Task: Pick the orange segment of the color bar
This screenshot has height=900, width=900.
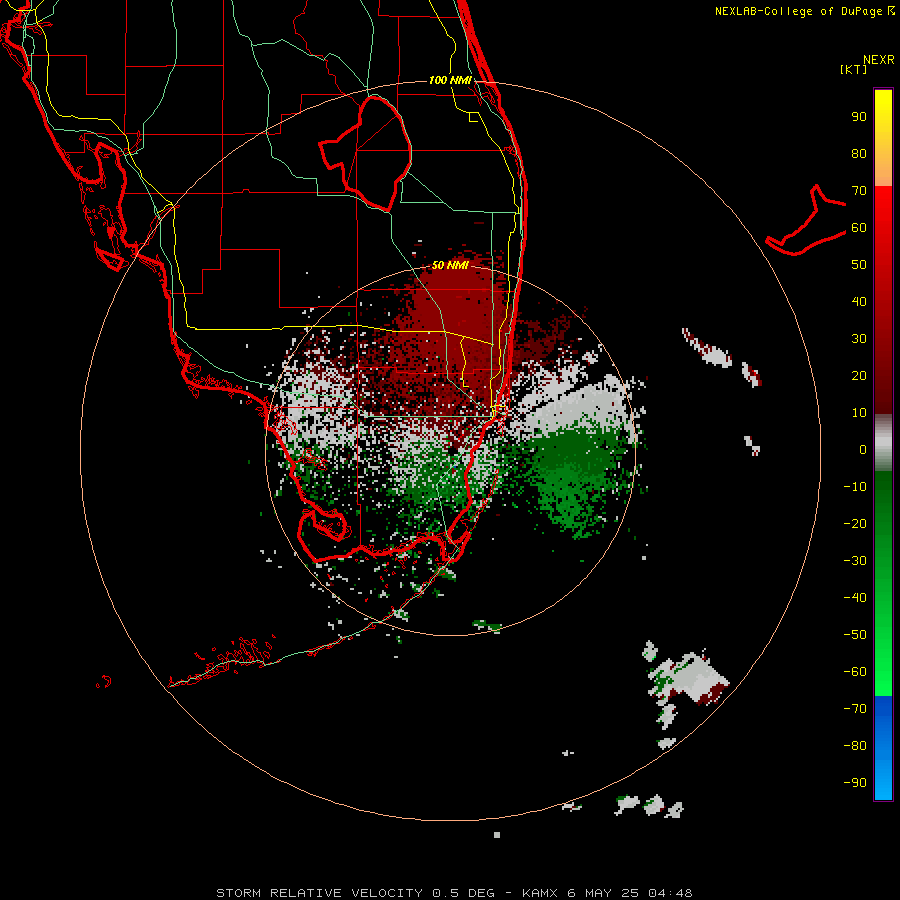Action: click(883, 169)
